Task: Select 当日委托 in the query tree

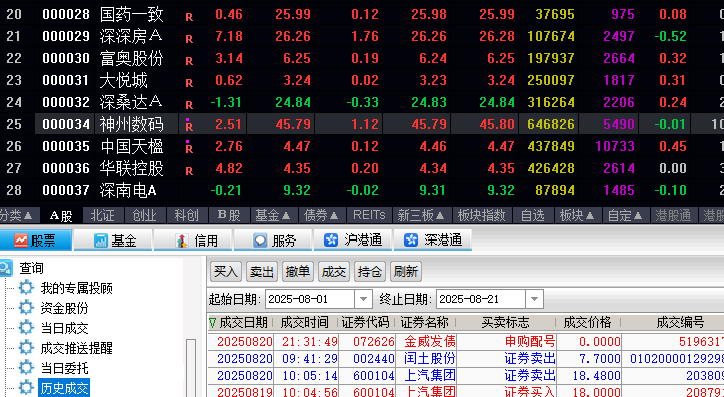Action: (x=64, y=368)
